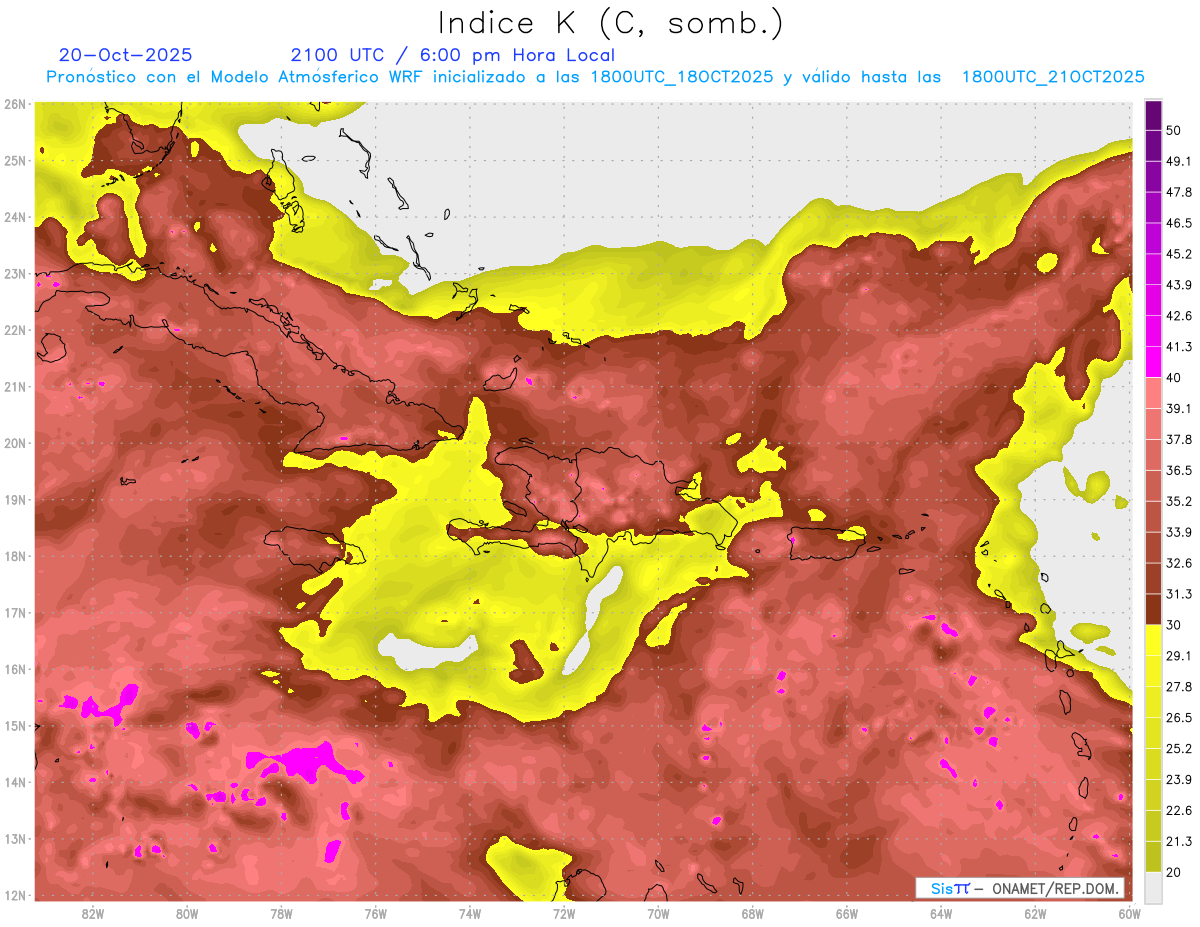1200x927 pixels.
Task: Select the olive segment between 20 and 21.3
Action: coord(1153,857)
